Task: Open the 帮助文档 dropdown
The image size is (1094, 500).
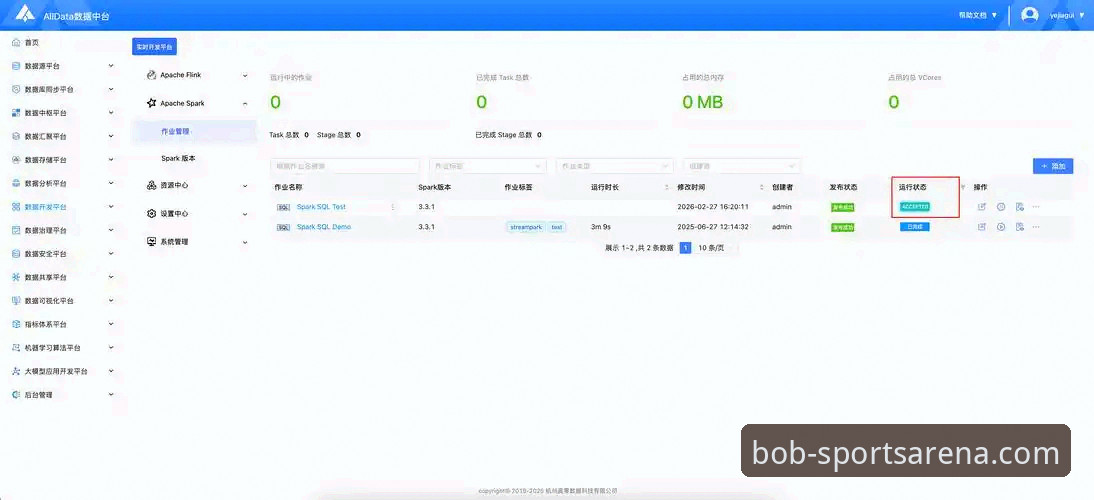Action: point(978,15)
